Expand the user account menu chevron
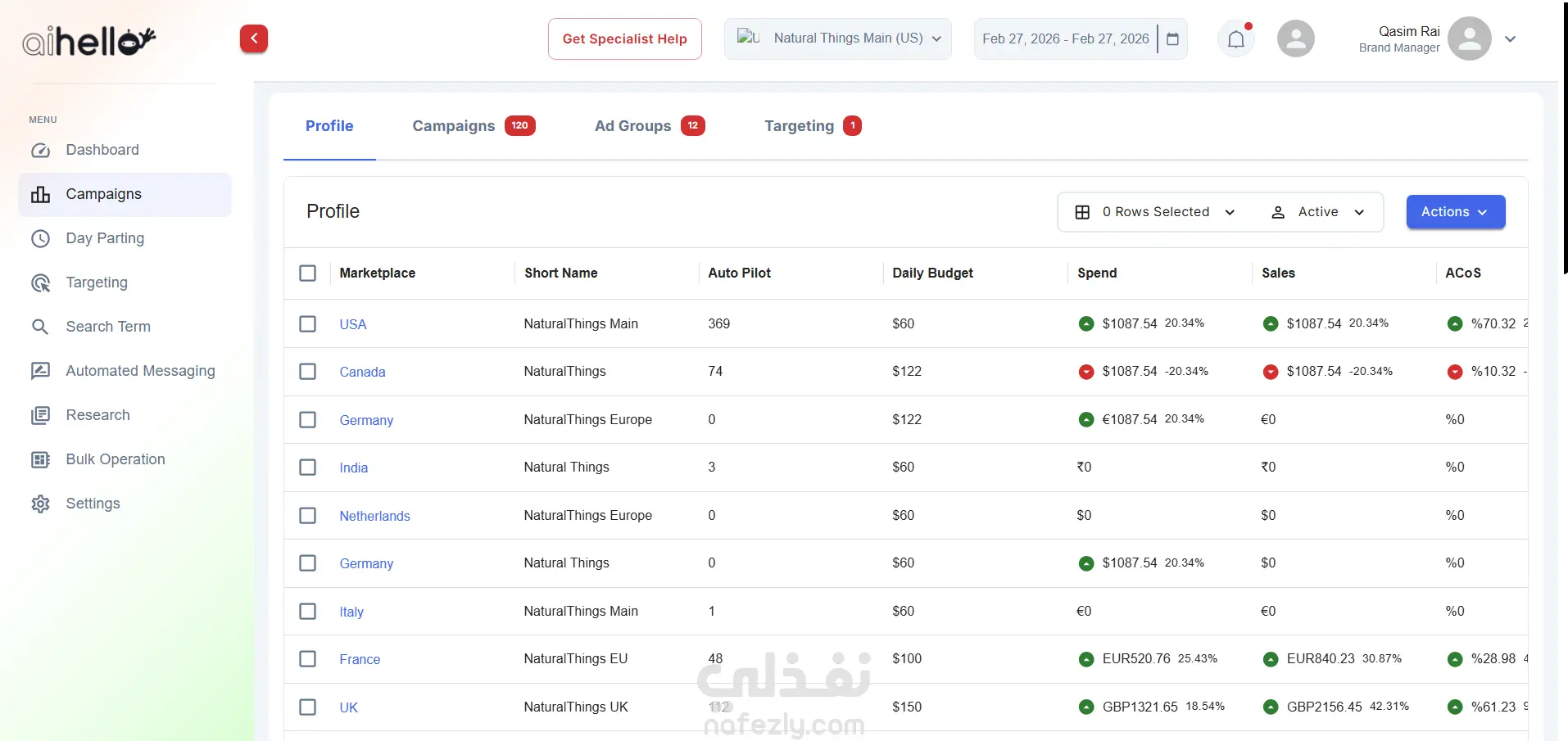 (x=1511, y=38)
